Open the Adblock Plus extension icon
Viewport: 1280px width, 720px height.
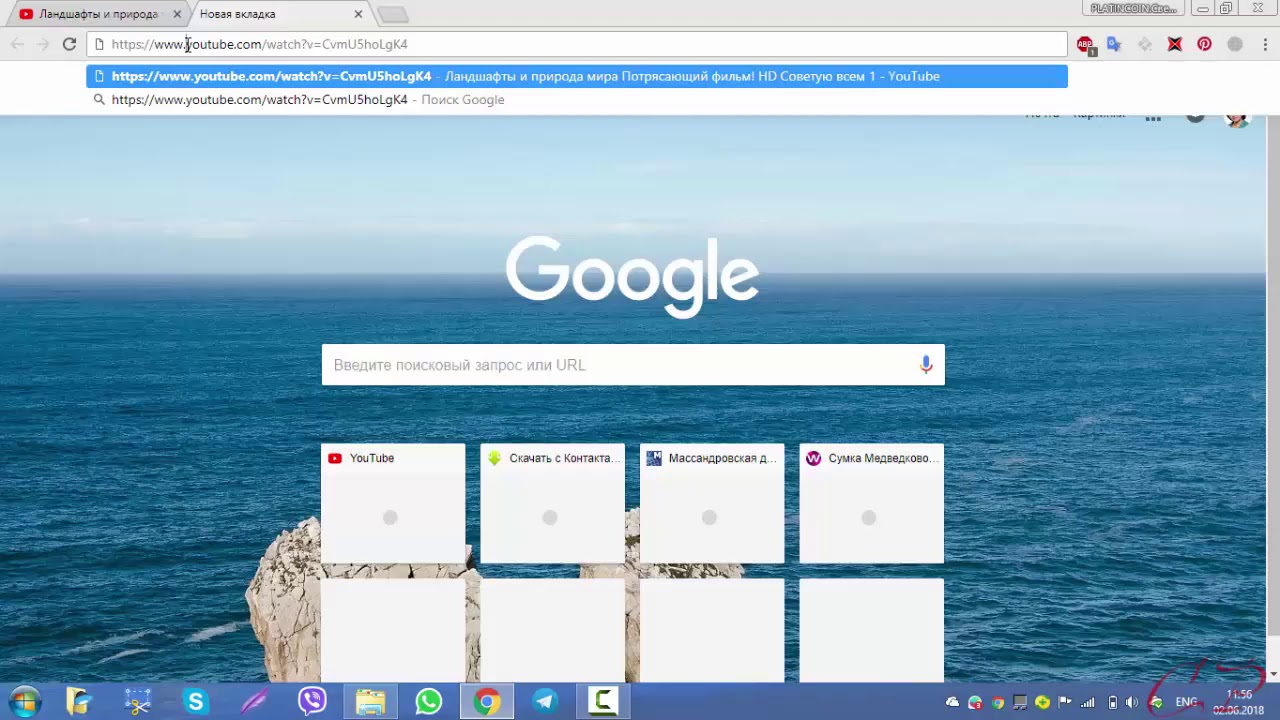(x=1085, y=44)
